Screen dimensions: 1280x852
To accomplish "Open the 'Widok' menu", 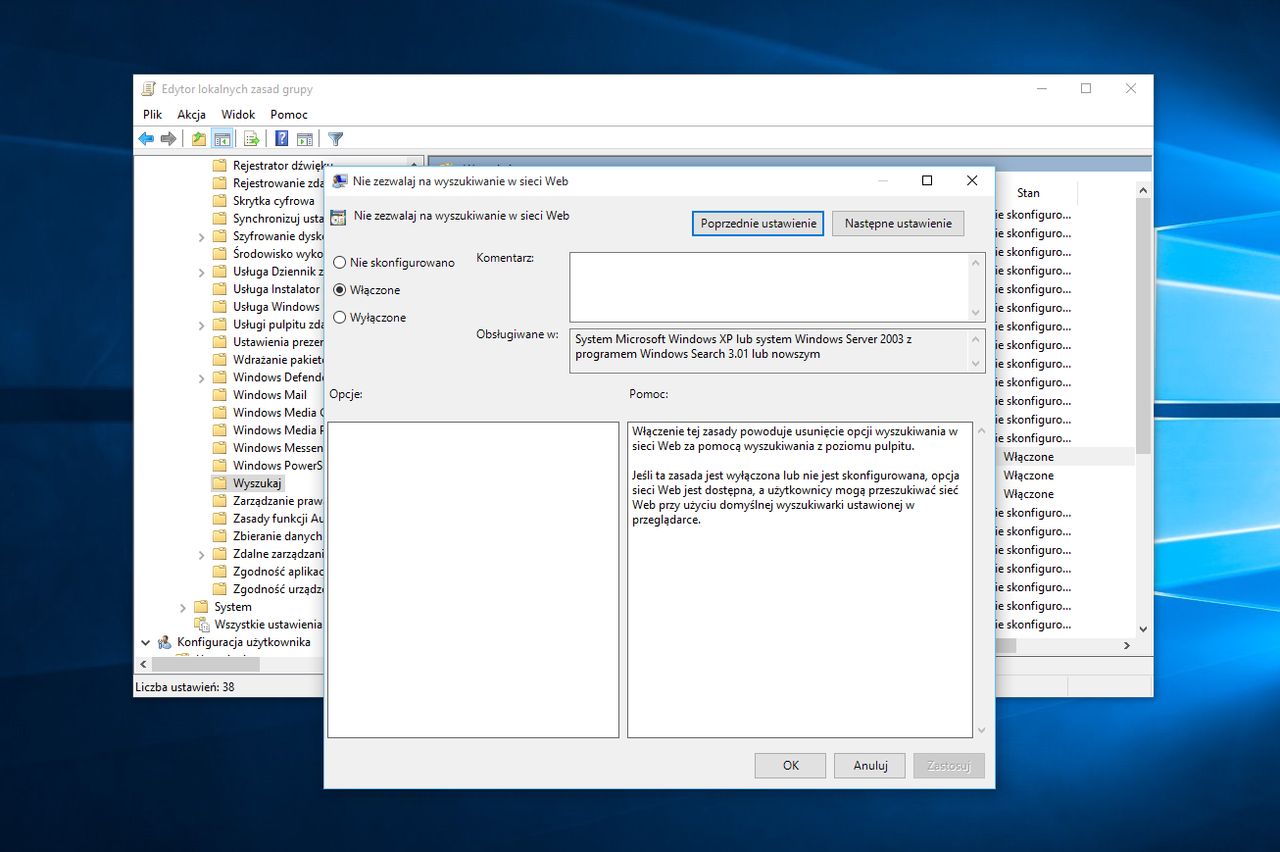I will (238, 115).
